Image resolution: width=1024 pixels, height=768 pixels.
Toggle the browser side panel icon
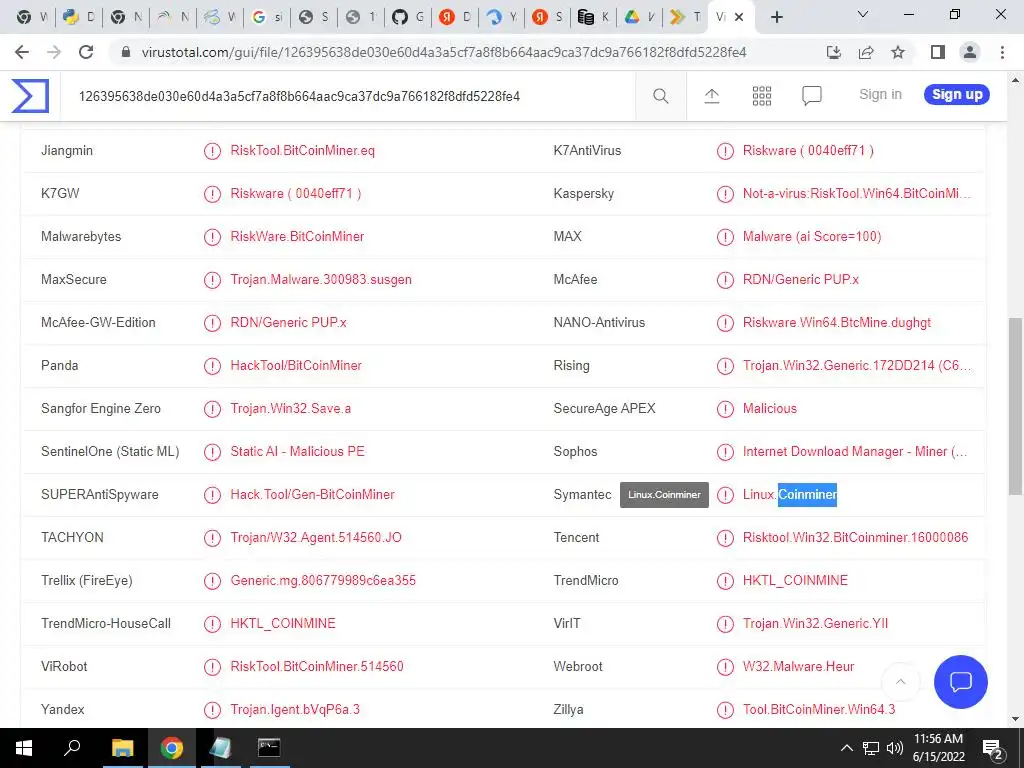click(938, 52)
